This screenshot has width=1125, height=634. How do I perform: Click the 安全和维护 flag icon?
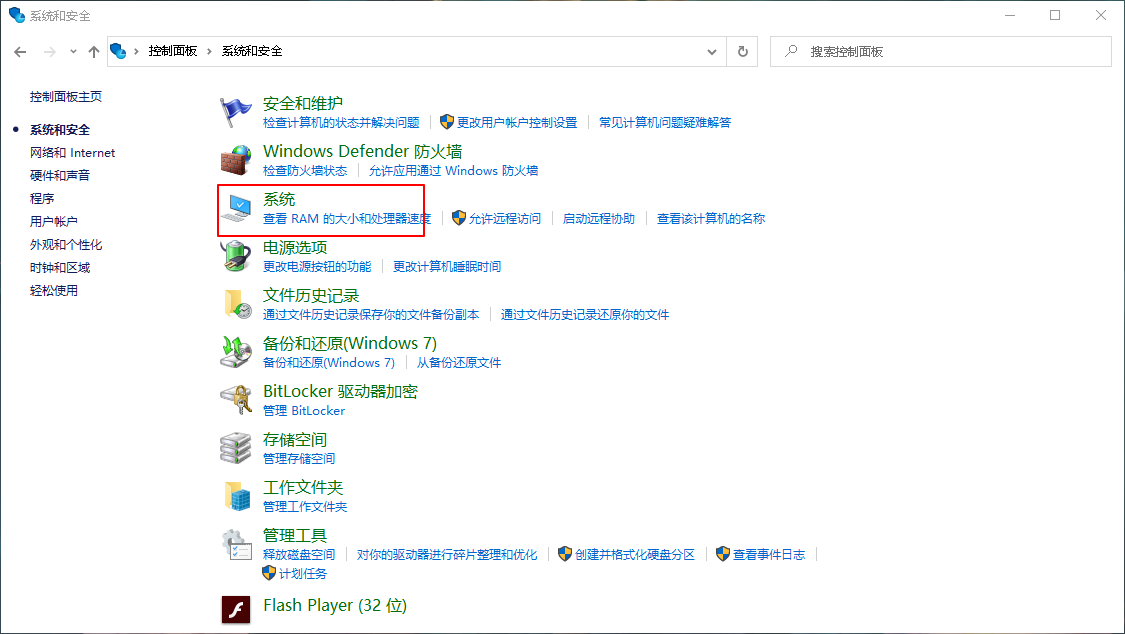(x=236, y=112)
